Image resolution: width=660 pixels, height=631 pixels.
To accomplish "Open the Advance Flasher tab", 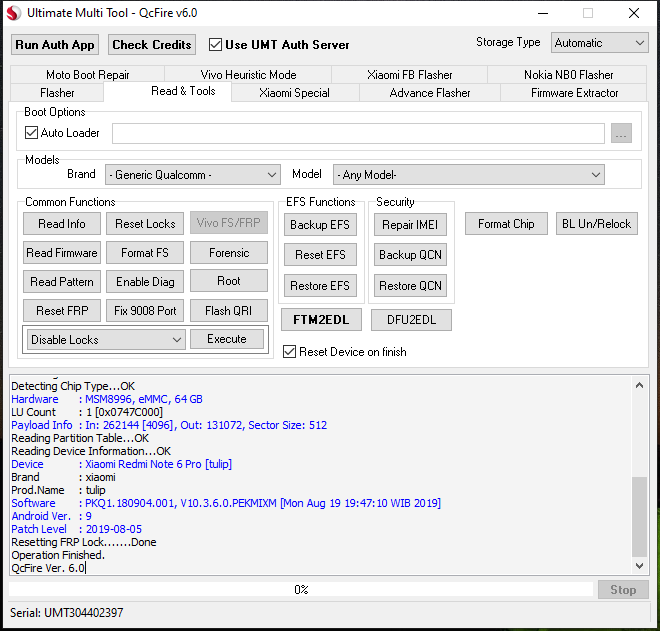I will point(430,93).
